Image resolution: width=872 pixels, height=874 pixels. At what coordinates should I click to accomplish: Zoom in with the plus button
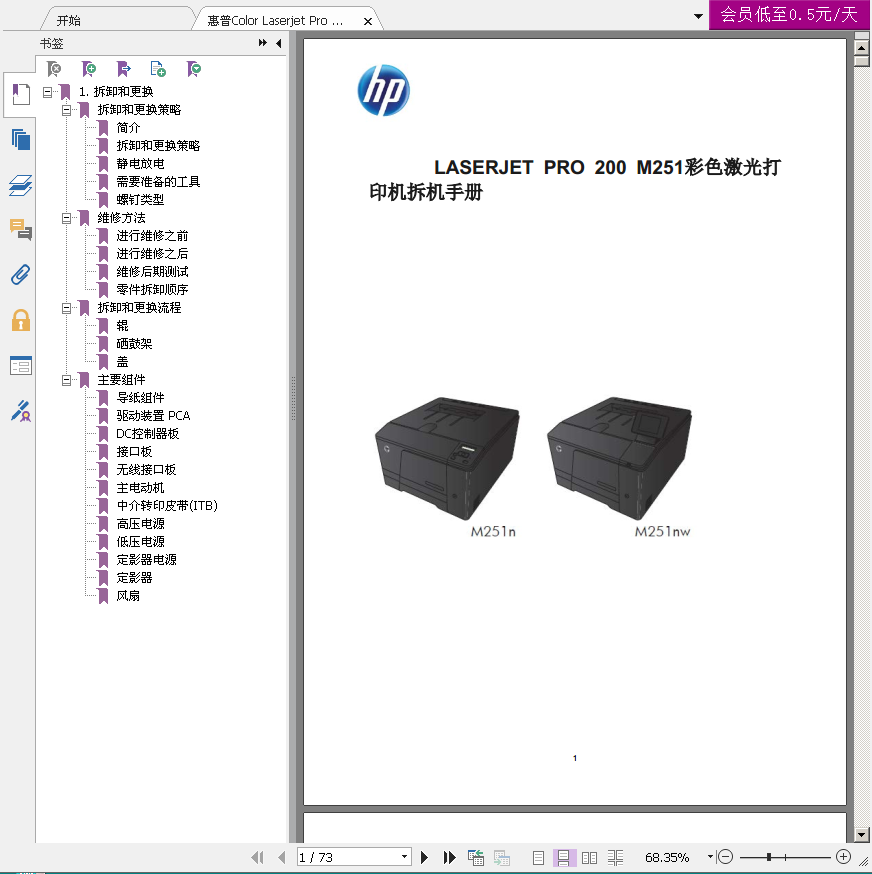tap(844, 857)
